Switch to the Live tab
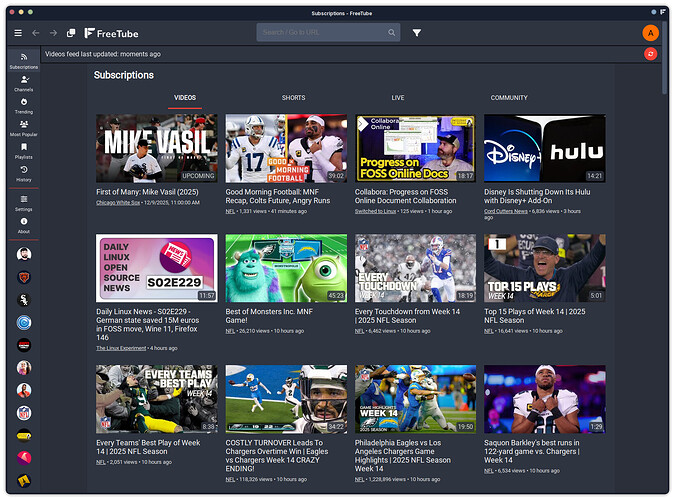 [398, 98]
